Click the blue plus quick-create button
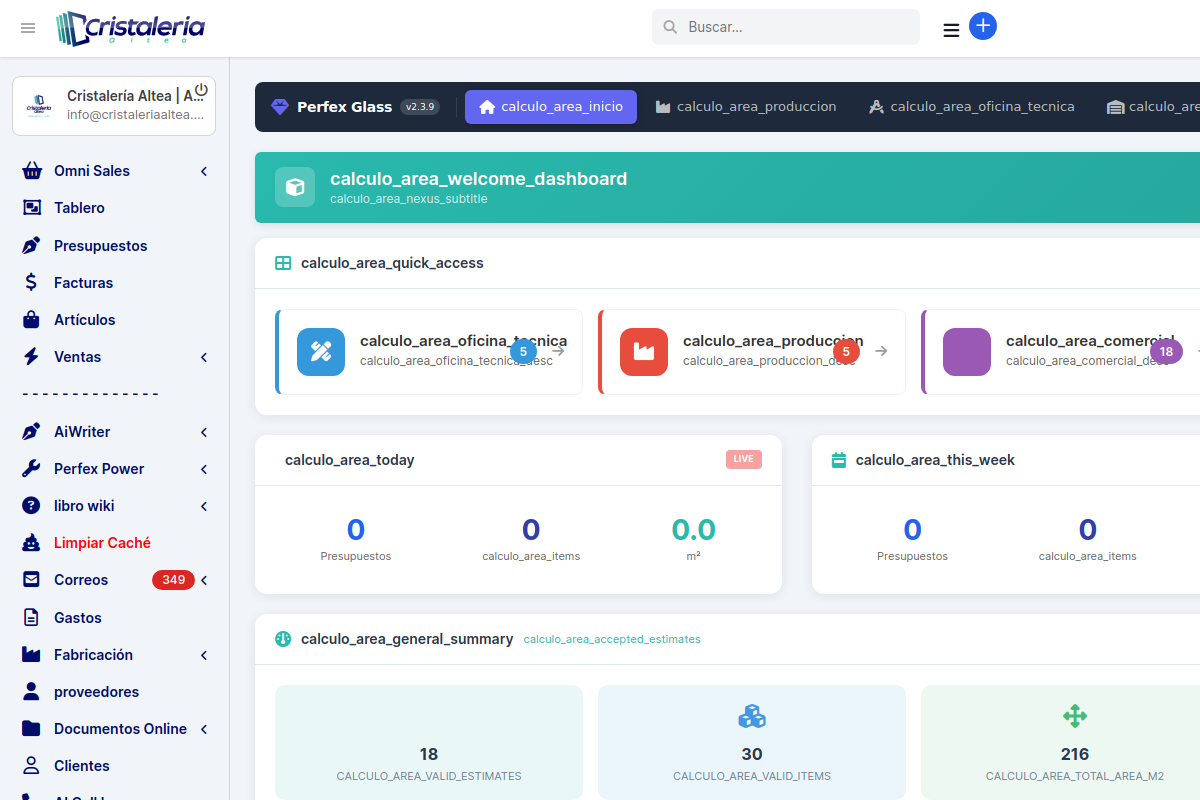Image resolution: width=1200 pixels, height=800 pixels. click(982, 26)
